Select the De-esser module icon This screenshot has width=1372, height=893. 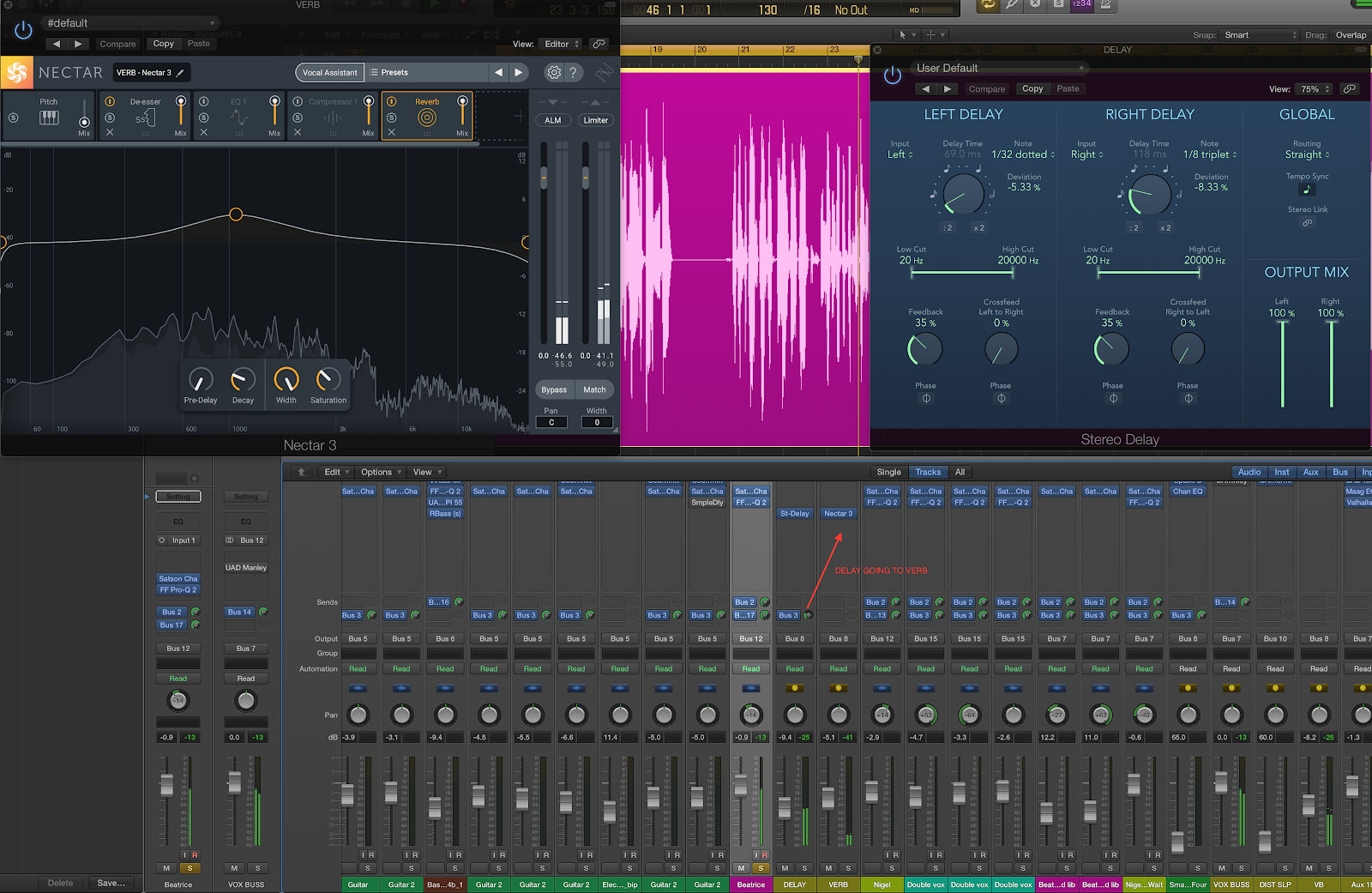tap(145, 118)
